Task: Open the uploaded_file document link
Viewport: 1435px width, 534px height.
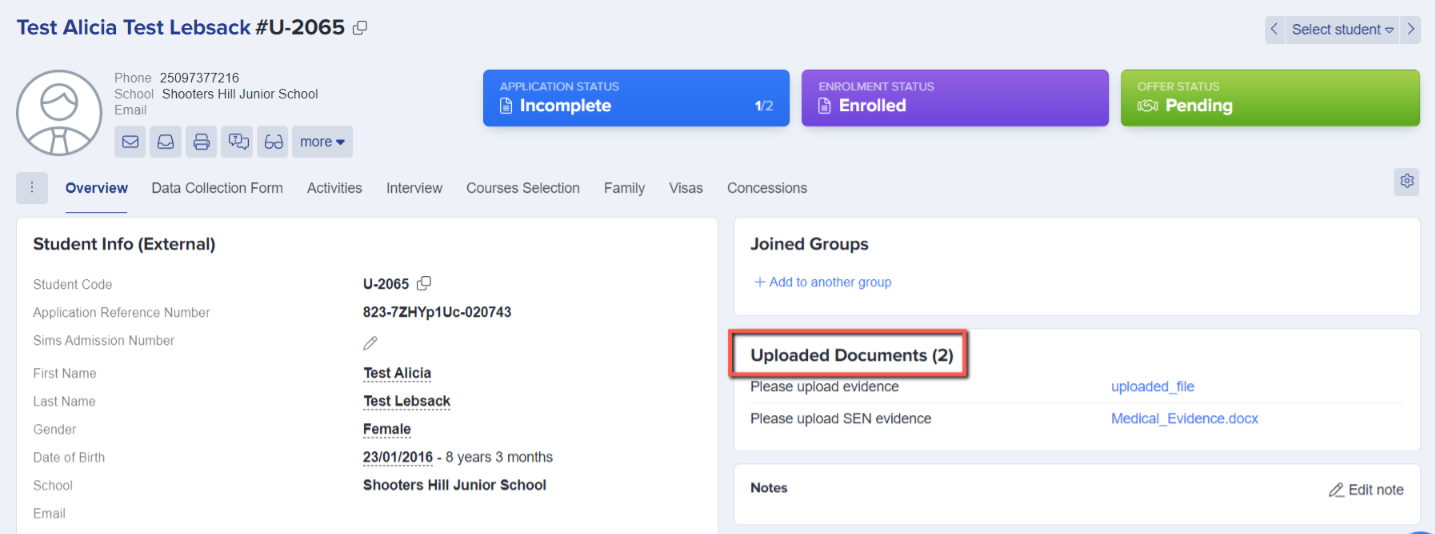Action: pos(1153,387)
